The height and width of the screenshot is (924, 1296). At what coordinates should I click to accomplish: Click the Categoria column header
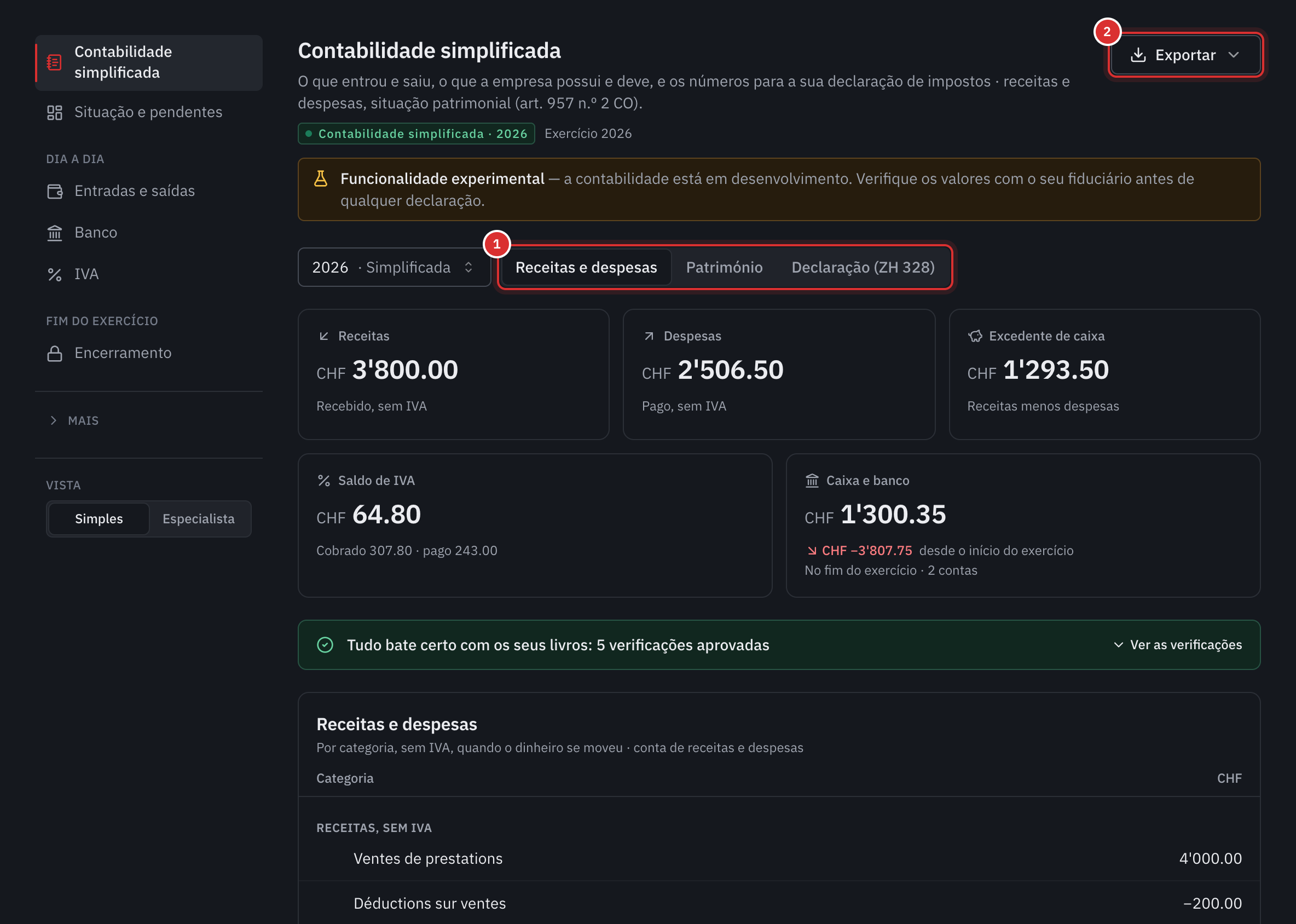tap(345, 778)
